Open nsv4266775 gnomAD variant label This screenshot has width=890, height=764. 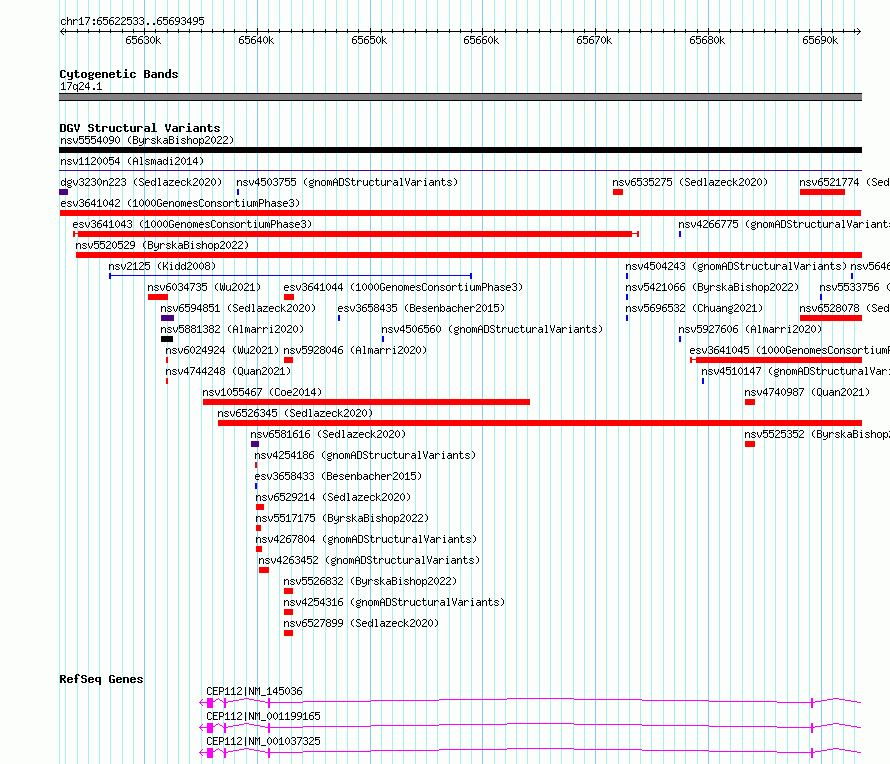point(784,224)
